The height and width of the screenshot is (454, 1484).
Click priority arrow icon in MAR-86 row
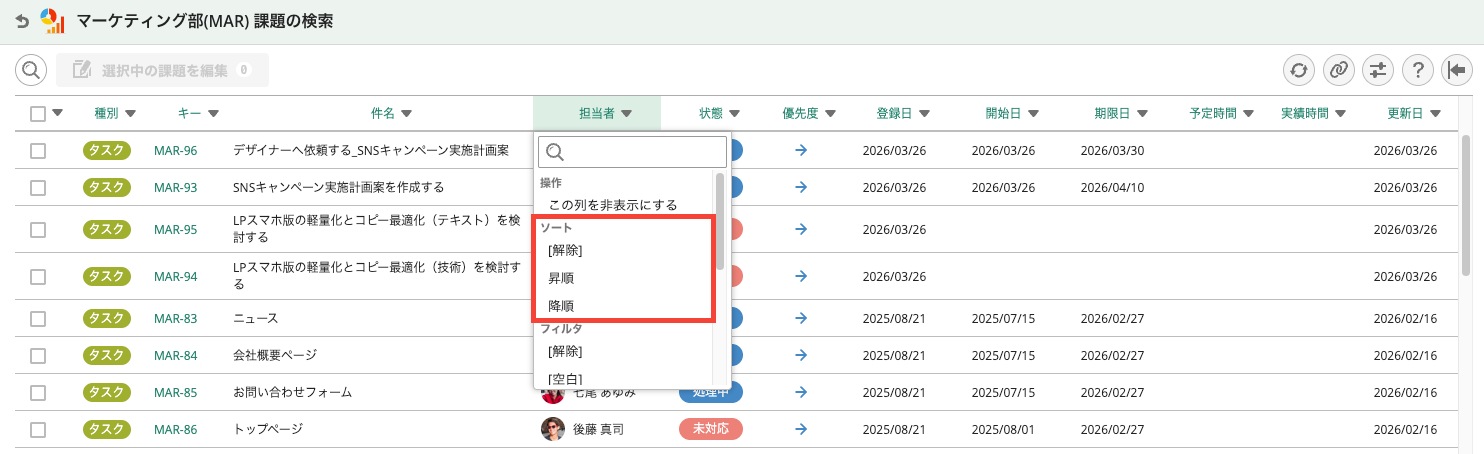[x=801, y=429]
